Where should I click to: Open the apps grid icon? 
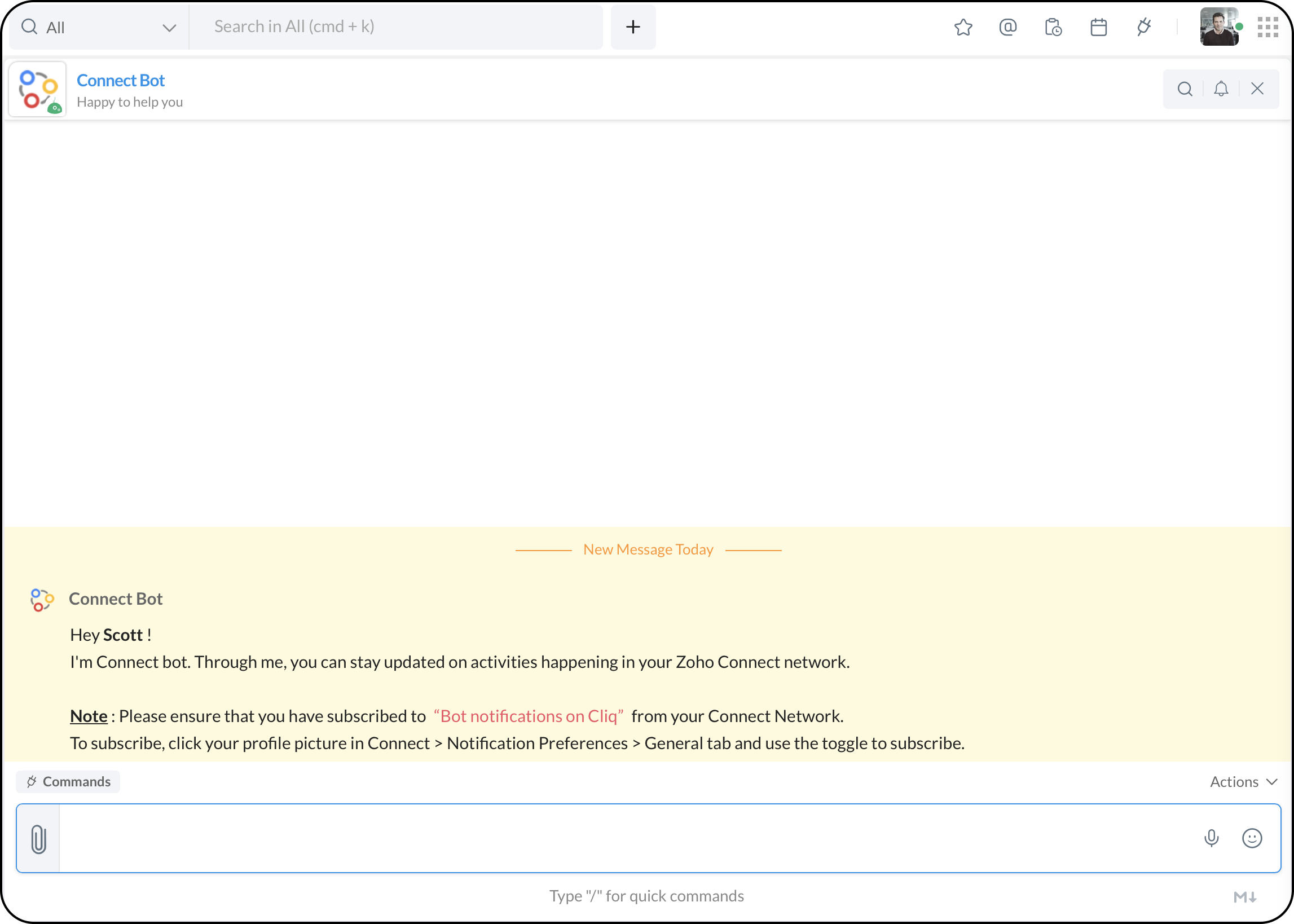point(1267,27)
